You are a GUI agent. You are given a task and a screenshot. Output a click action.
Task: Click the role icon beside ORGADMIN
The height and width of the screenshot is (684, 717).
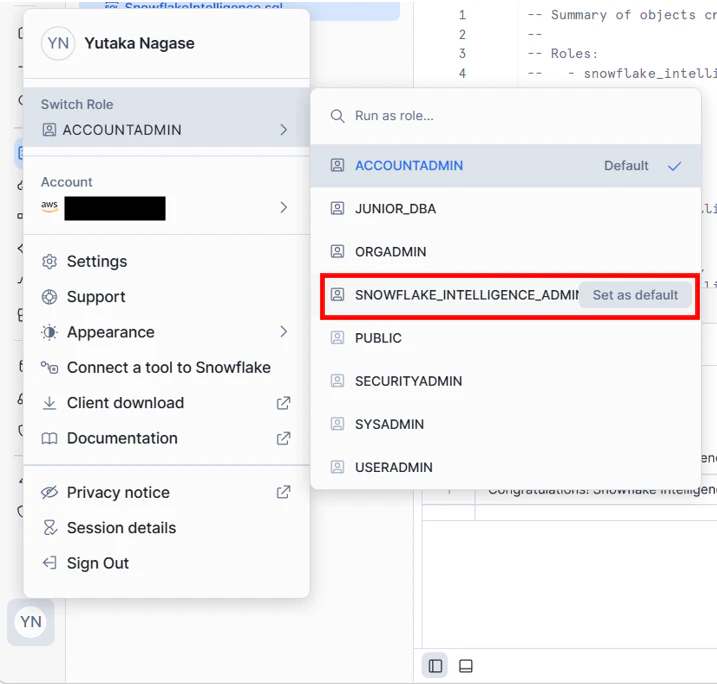click(x=337, y=251)
